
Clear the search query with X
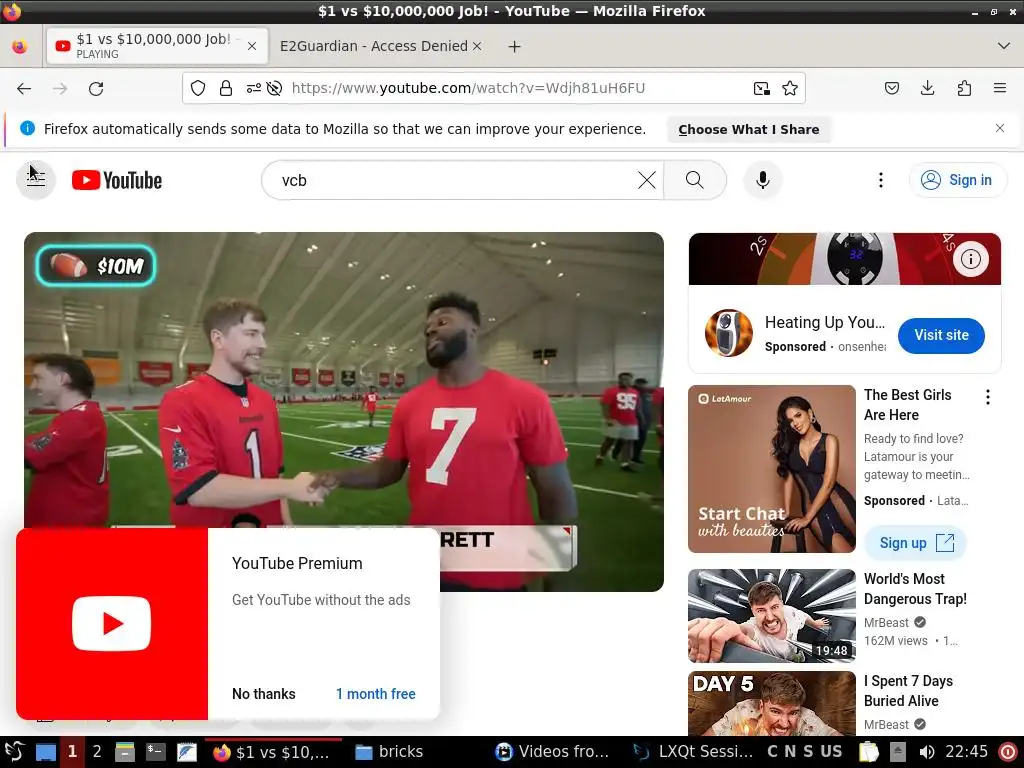coord(647,180)
